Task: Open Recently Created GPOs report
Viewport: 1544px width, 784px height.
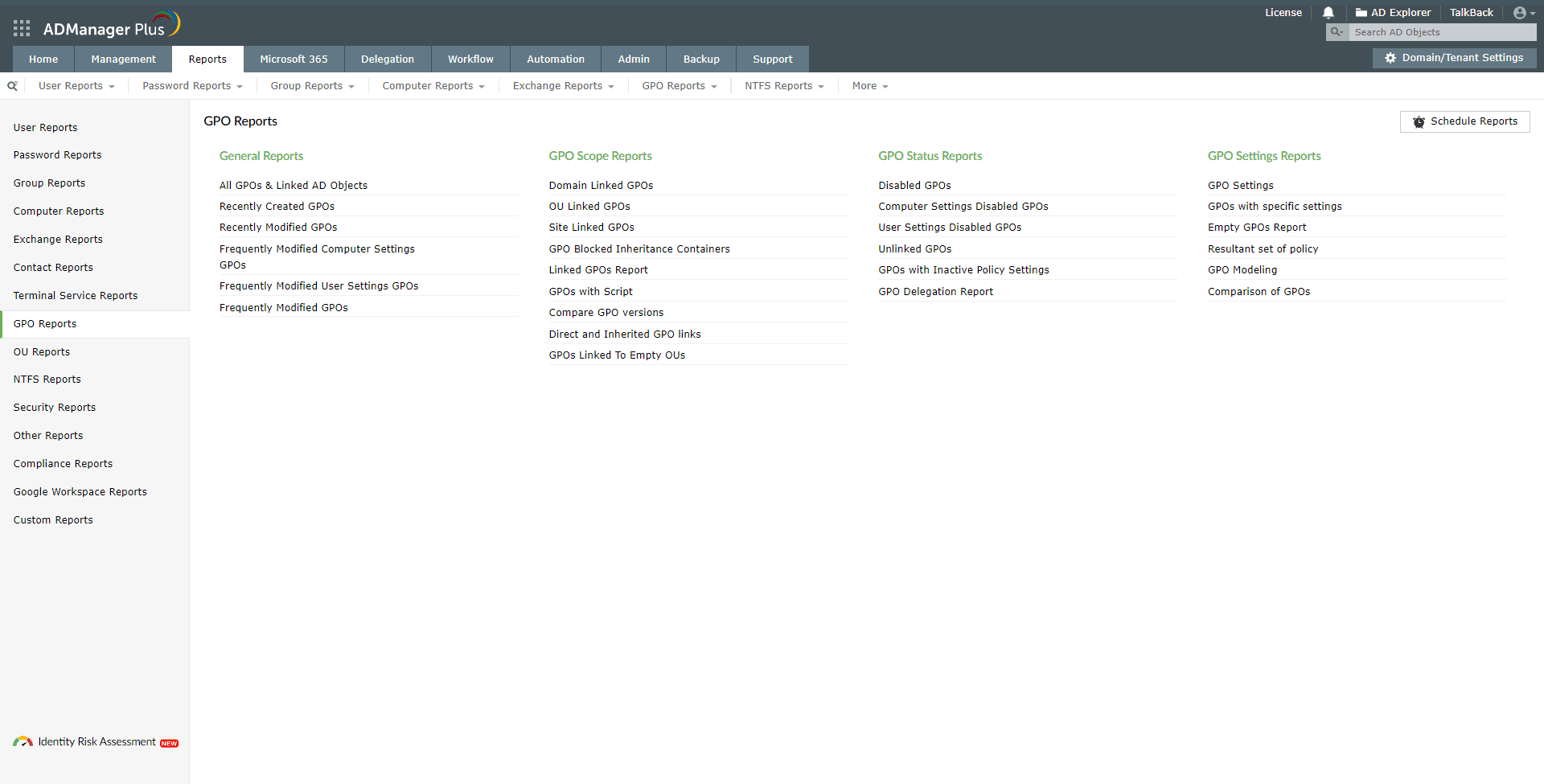Action: point(277,206)
